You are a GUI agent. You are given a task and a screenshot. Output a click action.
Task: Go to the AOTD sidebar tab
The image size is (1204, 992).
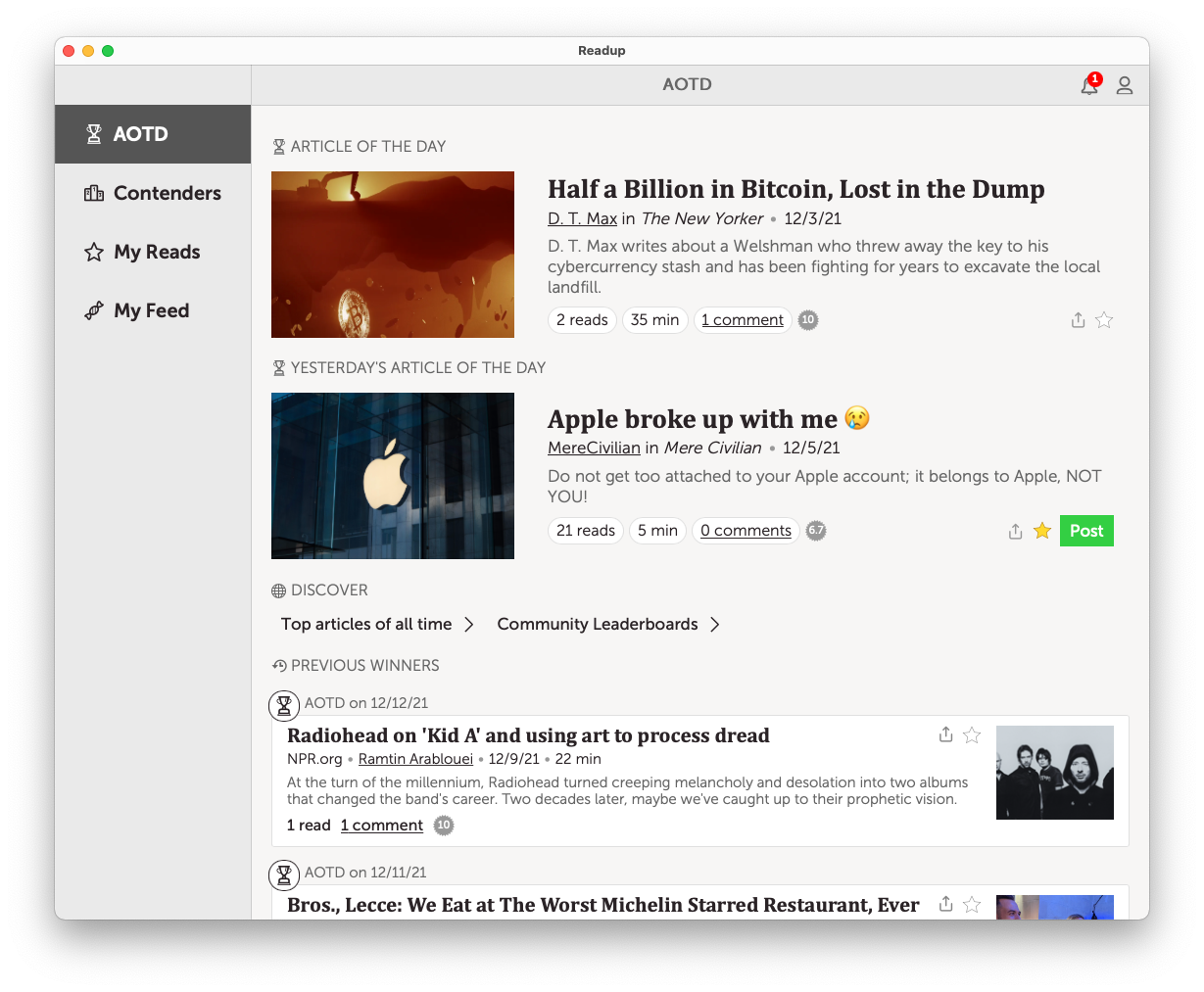[x=153, y=134]
